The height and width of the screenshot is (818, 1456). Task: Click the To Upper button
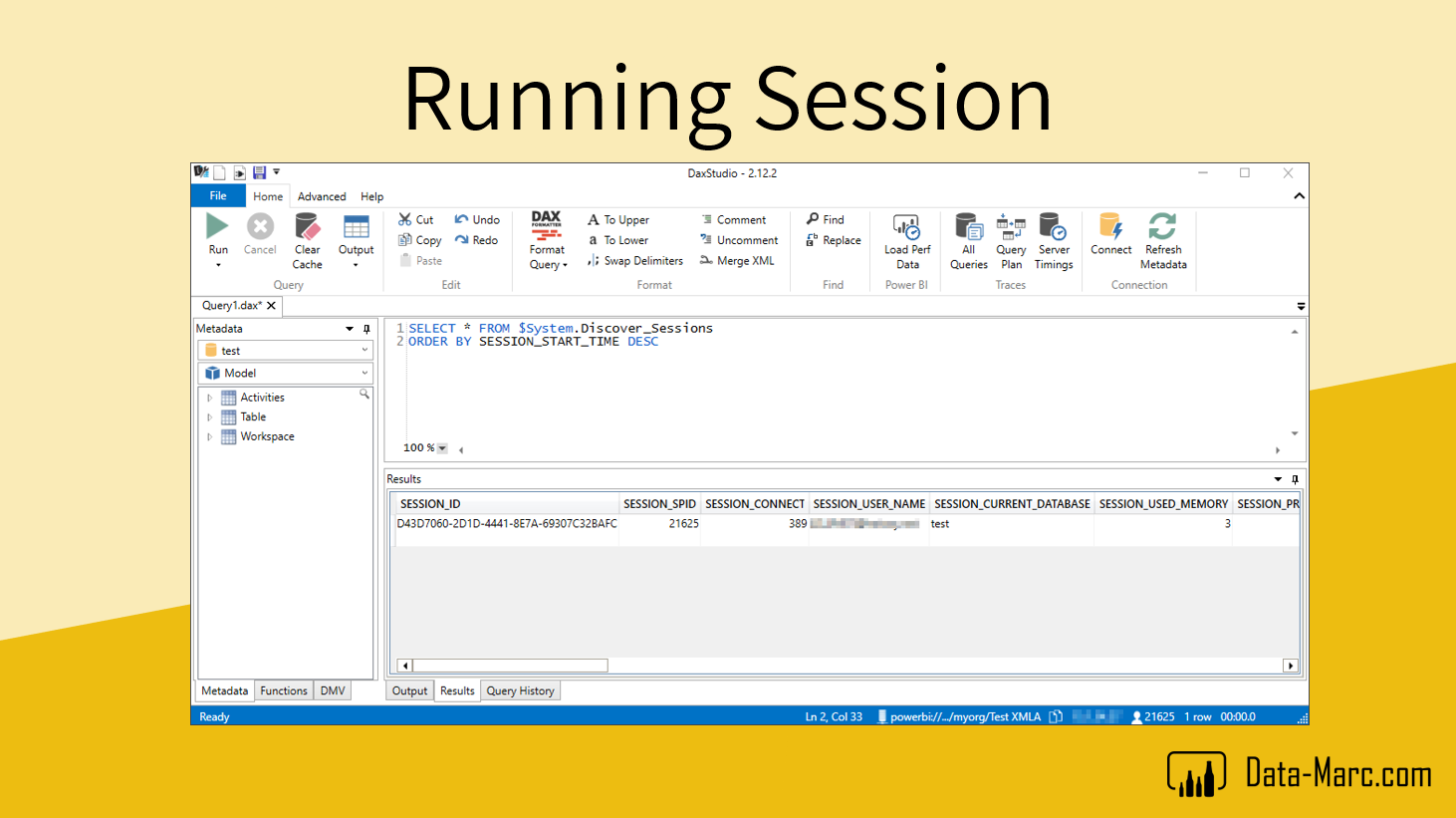618,220
